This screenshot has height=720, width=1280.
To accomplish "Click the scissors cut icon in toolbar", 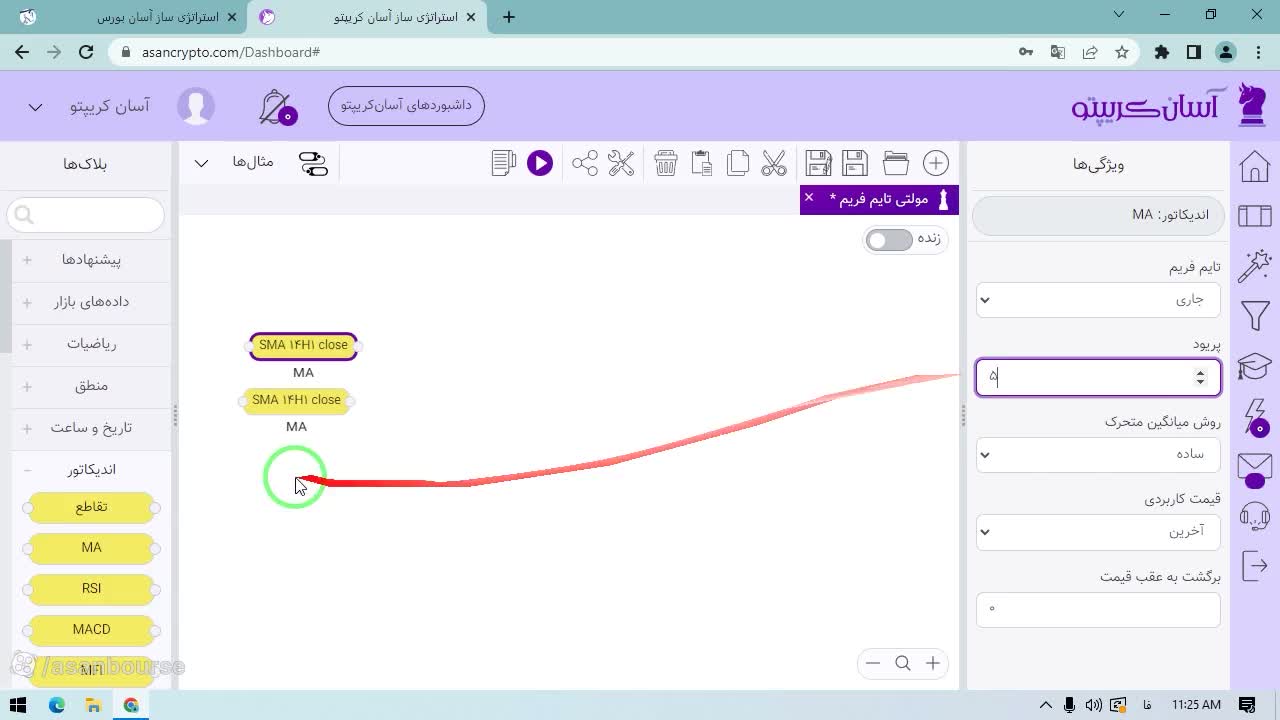I will pyautogui.click(x=774, y=163).
